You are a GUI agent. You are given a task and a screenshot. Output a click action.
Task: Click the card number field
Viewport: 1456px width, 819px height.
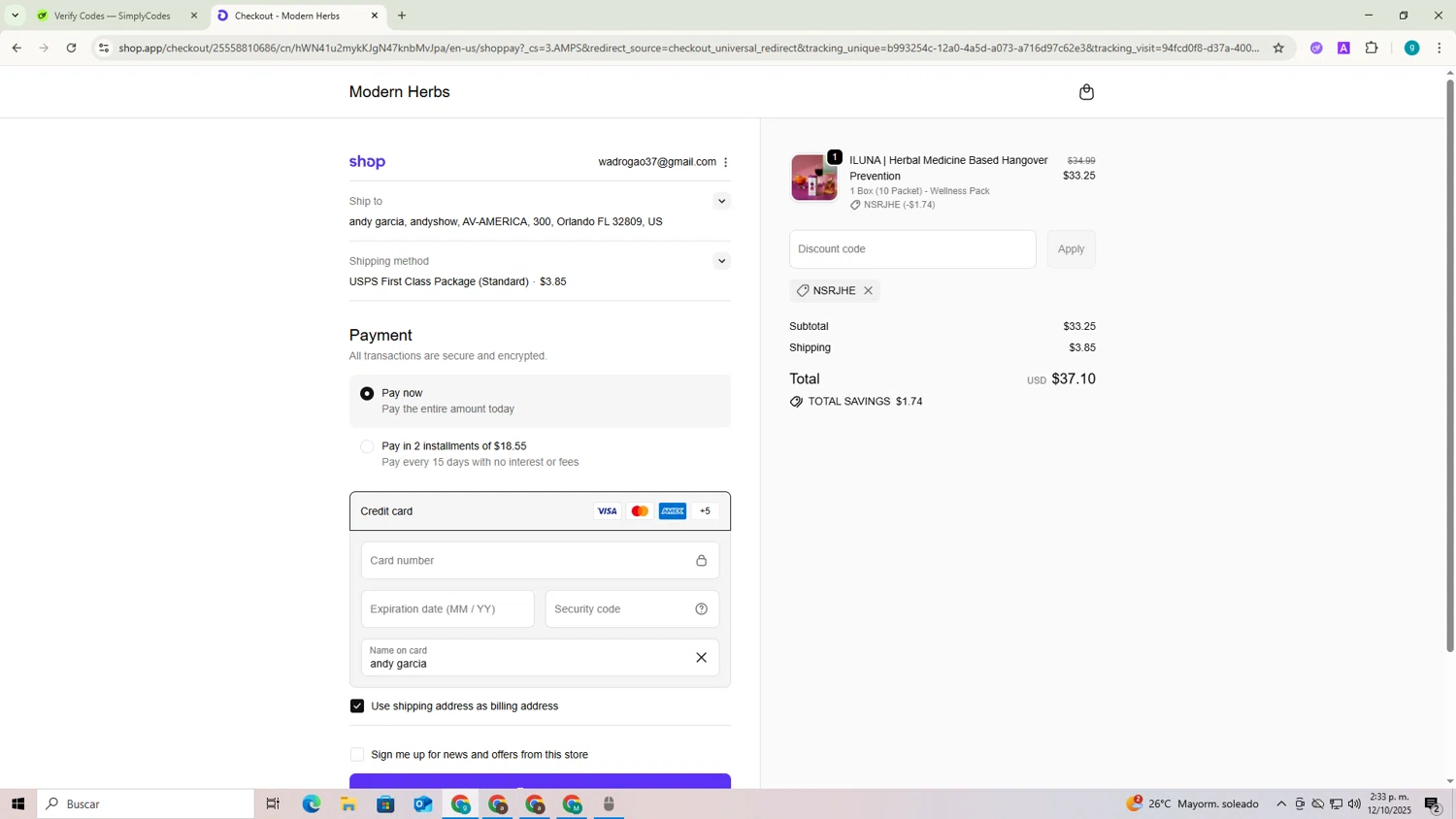[540, 561]
